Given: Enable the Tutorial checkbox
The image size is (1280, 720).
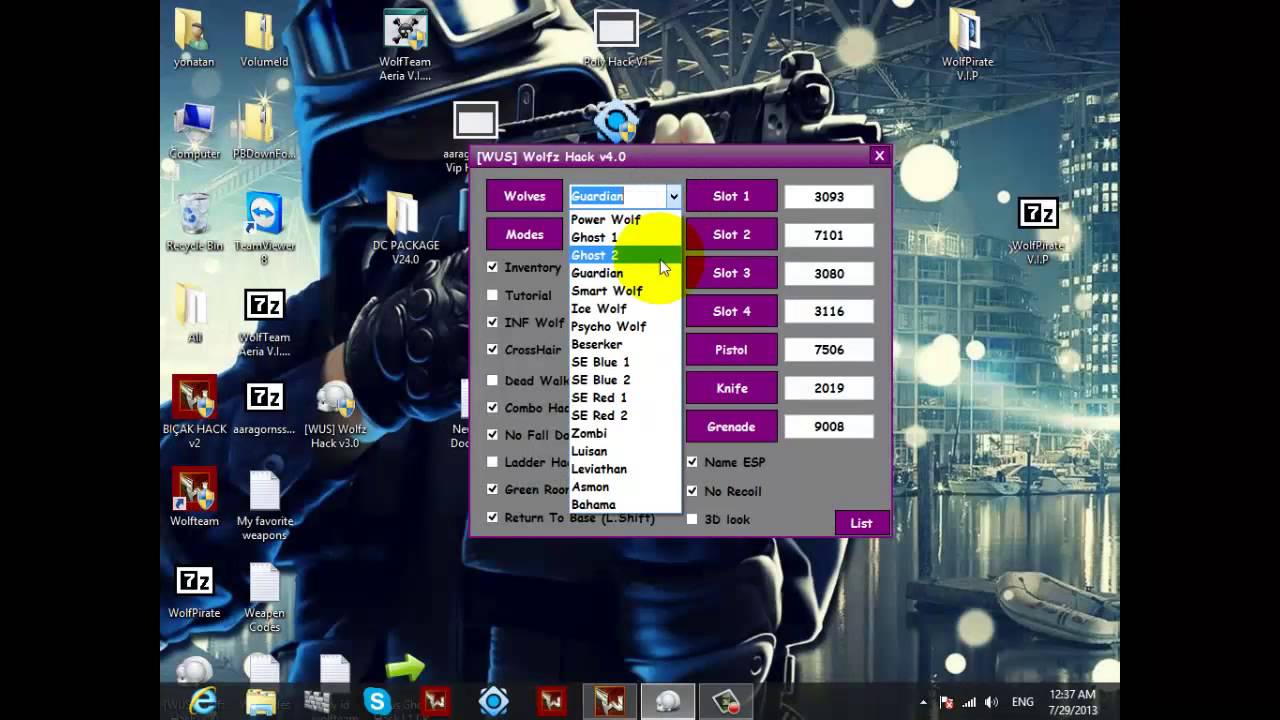Looking at the screenshot, I should click(492, 295).
